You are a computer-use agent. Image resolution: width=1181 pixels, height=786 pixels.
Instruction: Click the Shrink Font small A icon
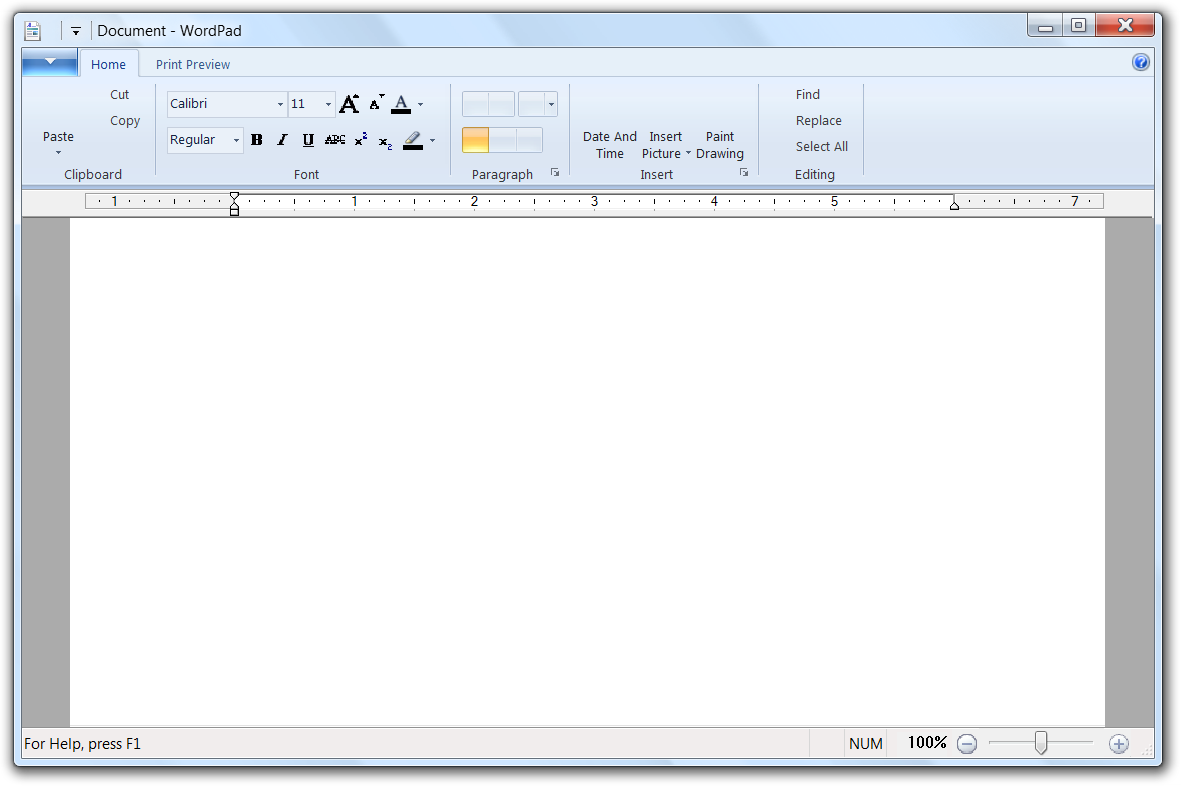click(x=376, y=103)
